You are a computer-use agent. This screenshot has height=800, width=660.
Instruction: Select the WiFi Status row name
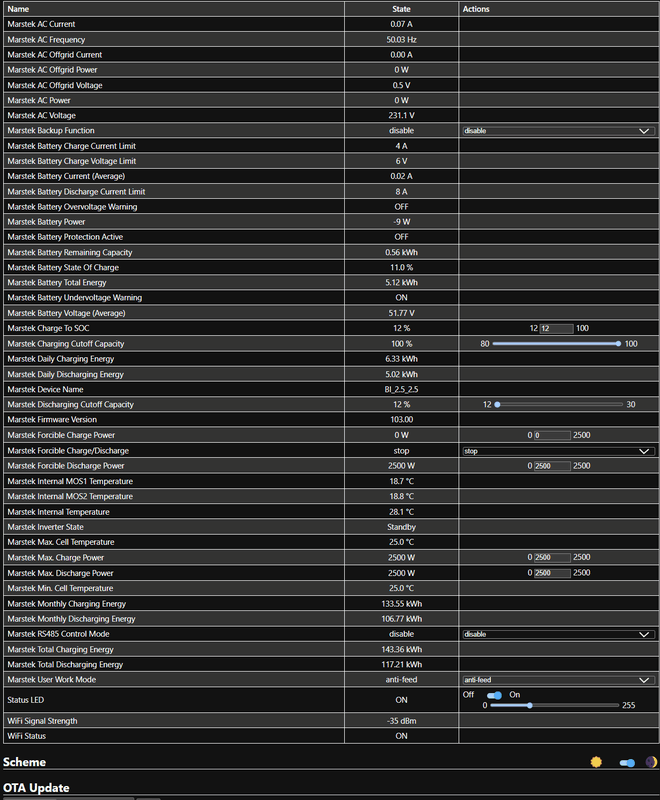coord(27,736)
